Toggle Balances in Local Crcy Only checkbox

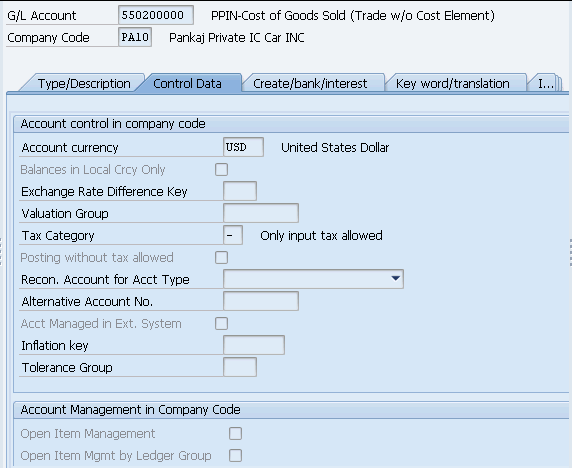pyautogui.click(x=221, y=170)
